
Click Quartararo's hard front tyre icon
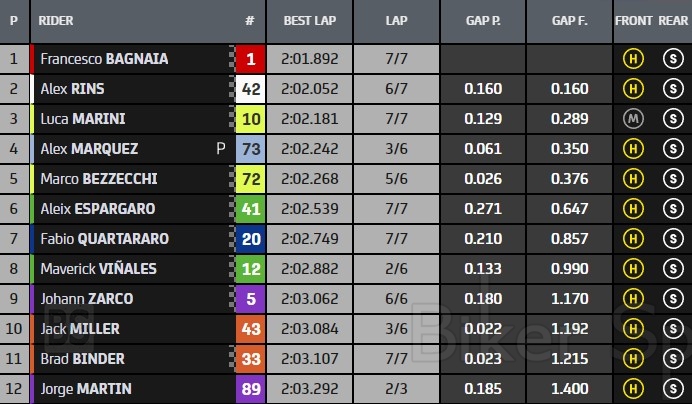(x=632, y=239)
